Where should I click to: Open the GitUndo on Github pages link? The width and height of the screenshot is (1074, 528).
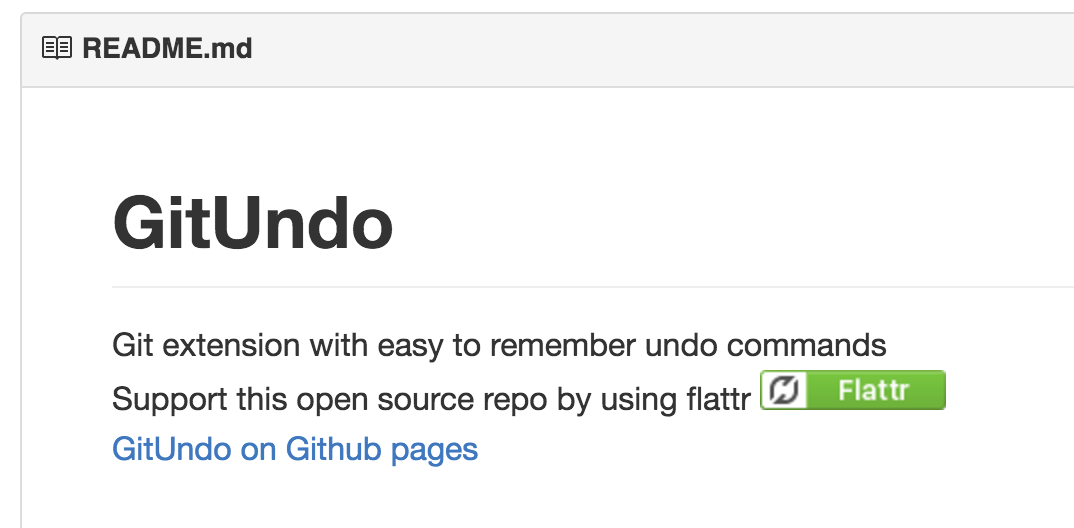[295, 450]
